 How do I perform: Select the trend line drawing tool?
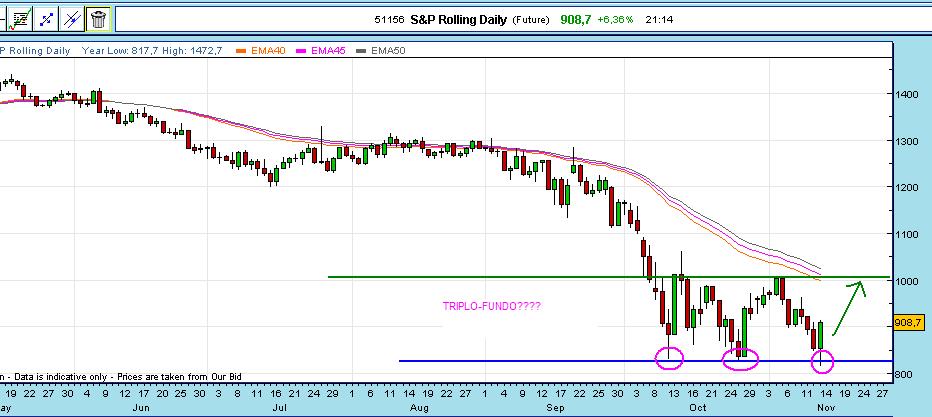point(46,19)
